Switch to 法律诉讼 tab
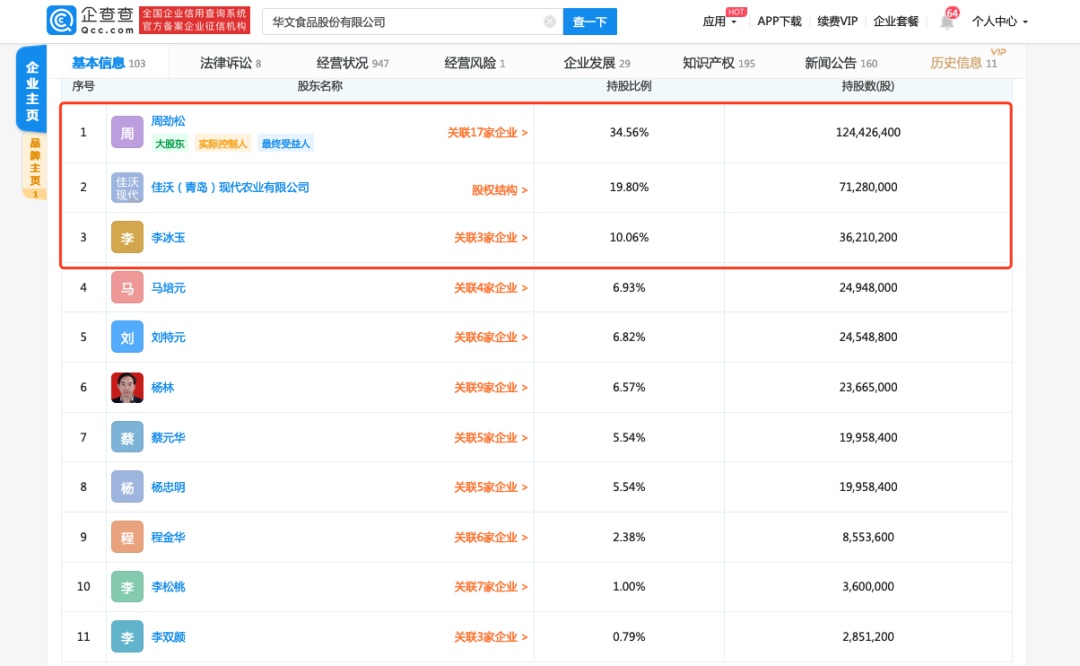 tap(230, 63)
